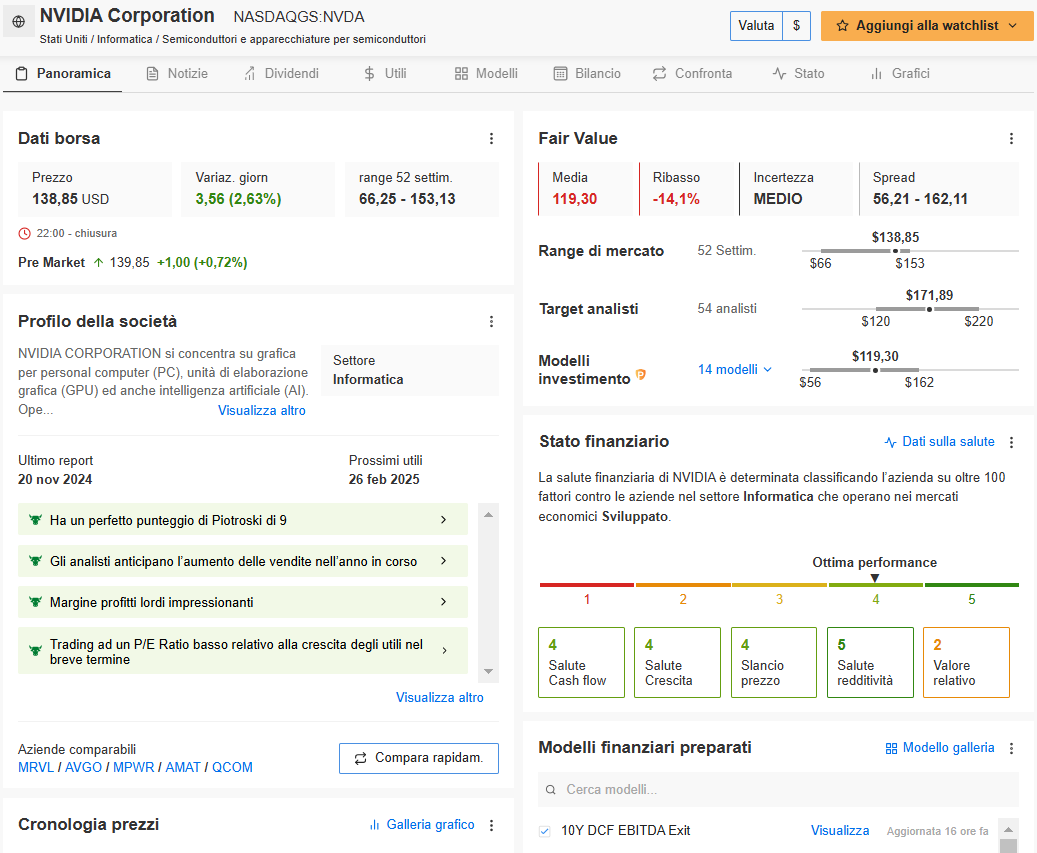Image resolution: width=1037 pixels, height=853 pixels.
Task: Click the pulse icon beside Dati sulla salute
Action: (x=891, y=442)
